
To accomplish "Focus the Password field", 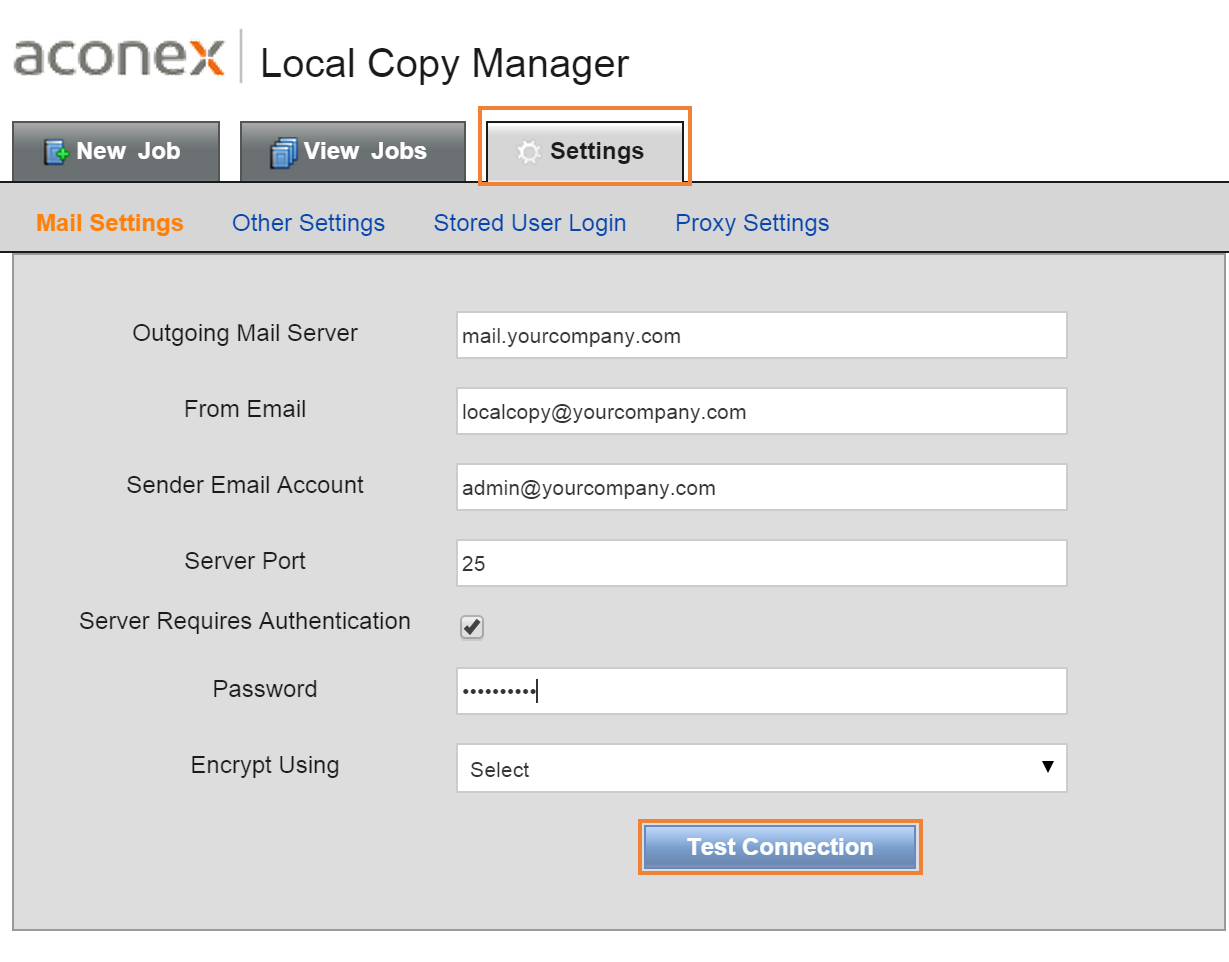I will pos(762,691).
